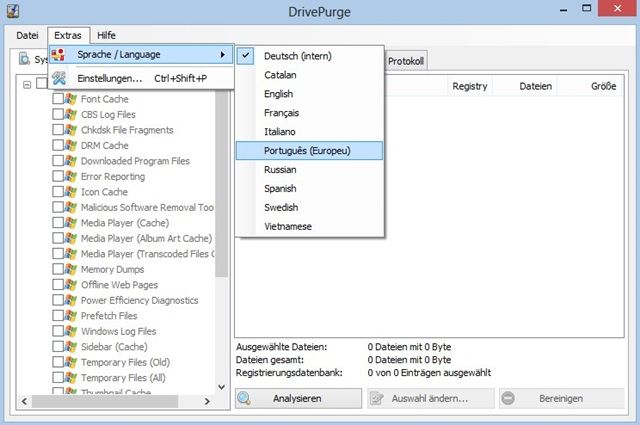Click the Media Player (Transcoded Files) flag icon
Screen dimensions: 640x425
(x=71, y=254)
